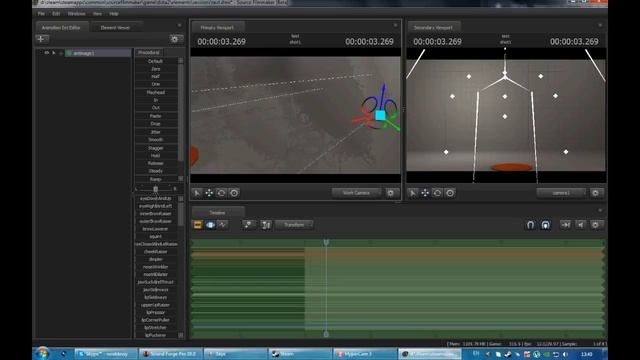
Task: Open the File menu
Action: pos(41,13)
